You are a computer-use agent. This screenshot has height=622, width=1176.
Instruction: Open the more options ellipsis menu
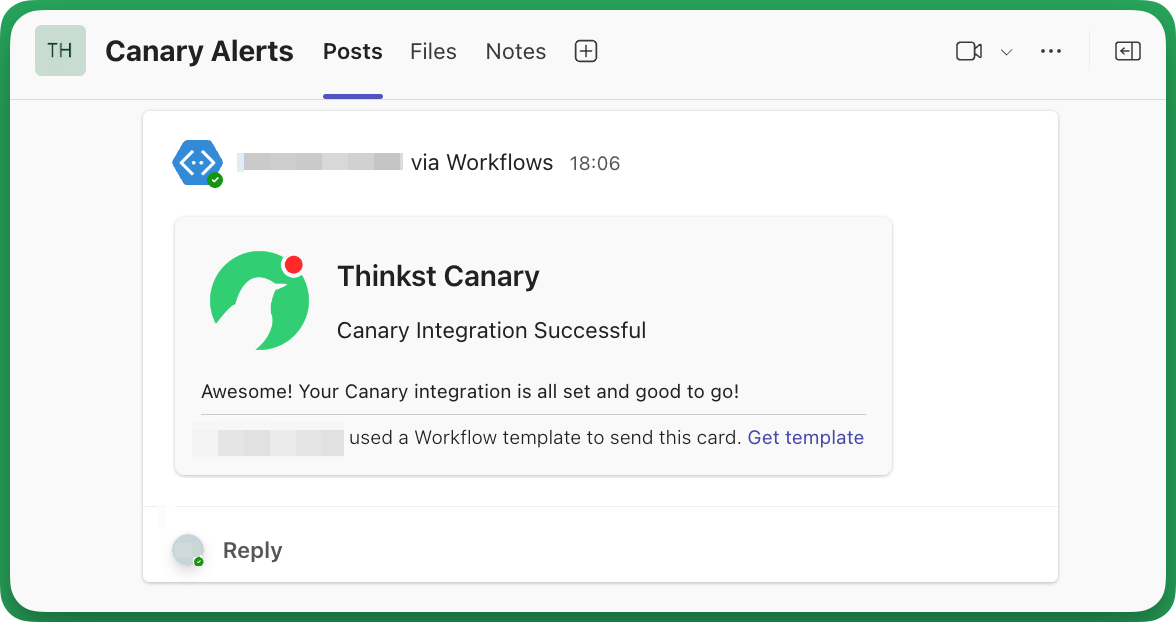point(1051,51)
